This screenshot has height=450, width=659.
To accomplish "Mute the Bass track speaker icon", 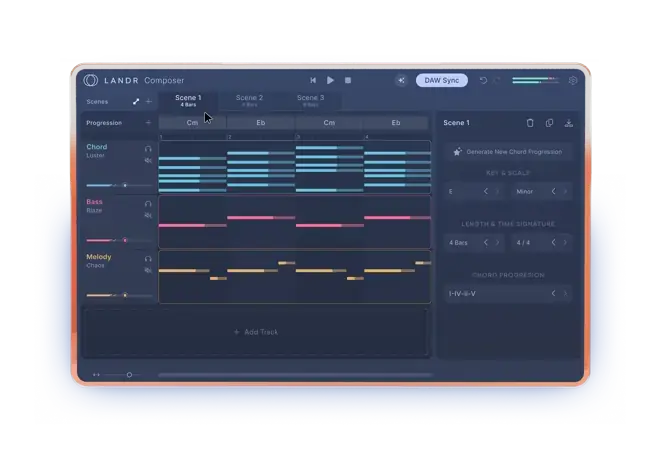I will coord(148,215).
